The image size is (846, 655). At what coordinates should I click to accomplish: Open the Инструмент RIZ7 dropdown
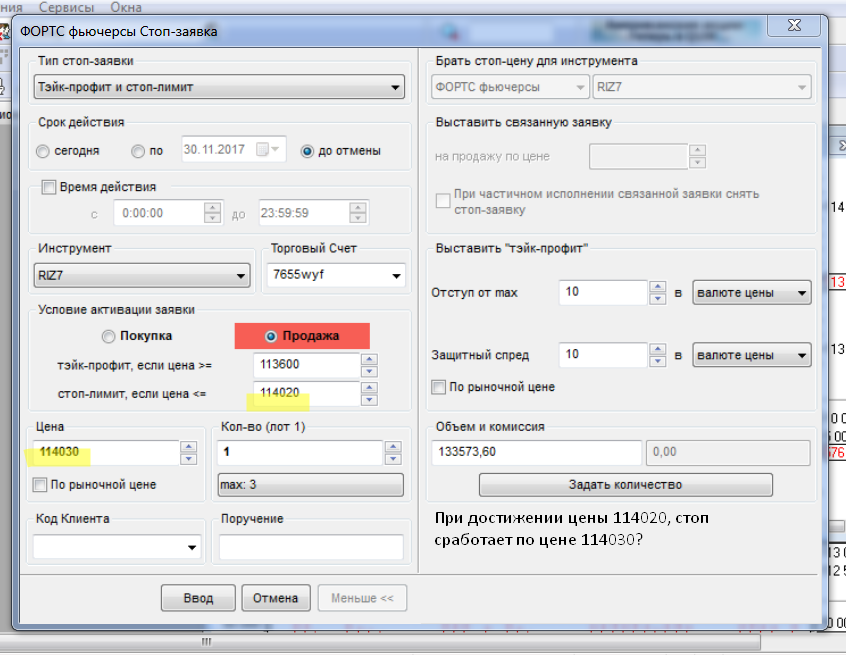coord(142,276)
